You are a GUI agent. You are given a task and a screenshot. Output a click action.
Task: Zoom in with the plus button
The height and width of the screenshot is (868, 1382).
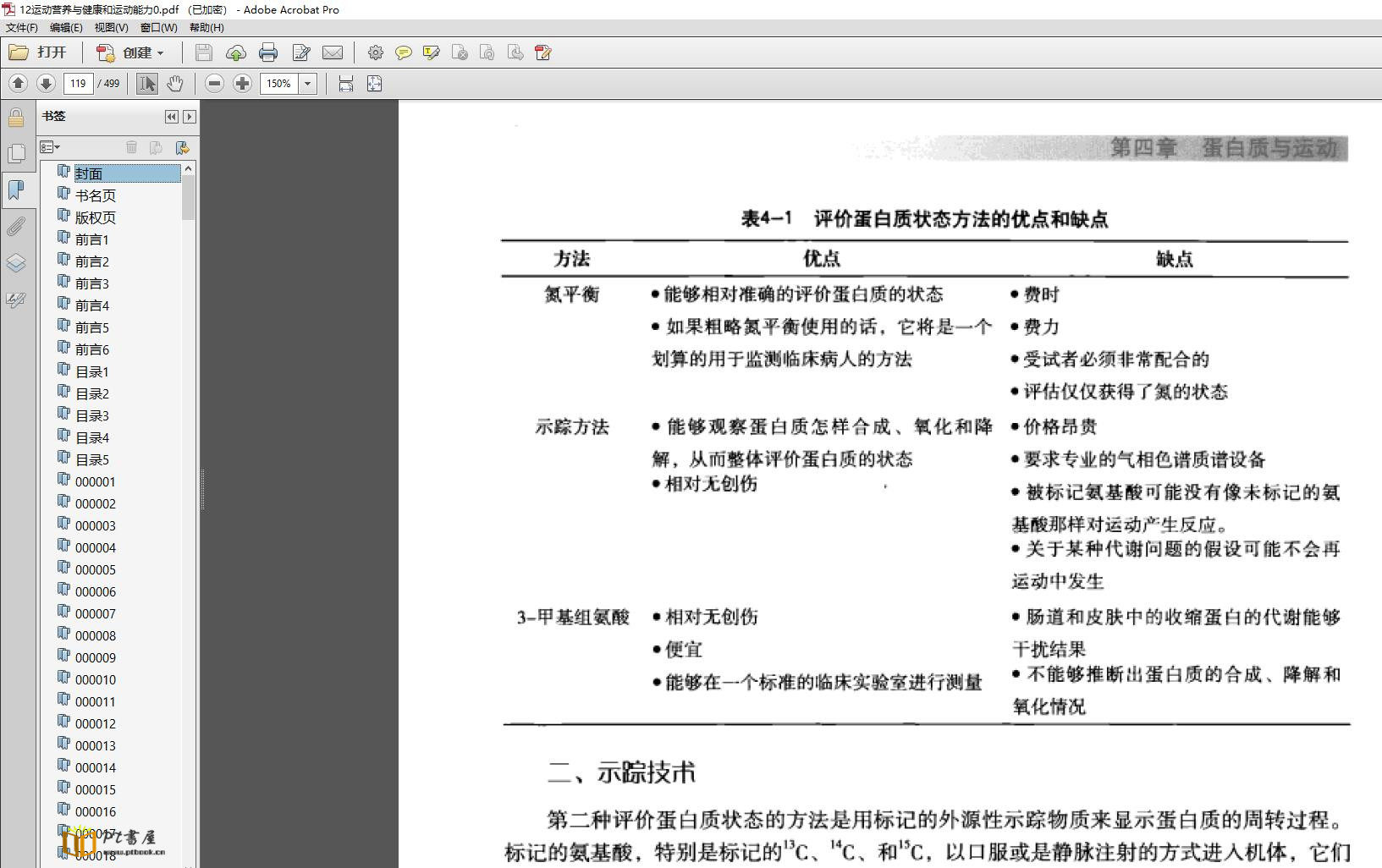tap(243, 83)
